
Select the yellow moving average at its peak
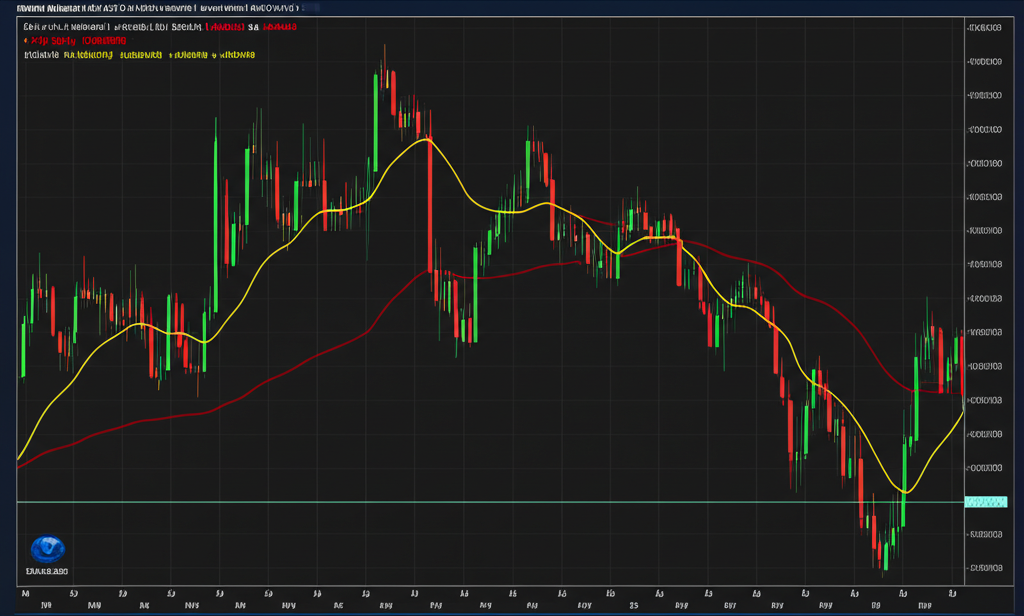(x=427, y=139)
